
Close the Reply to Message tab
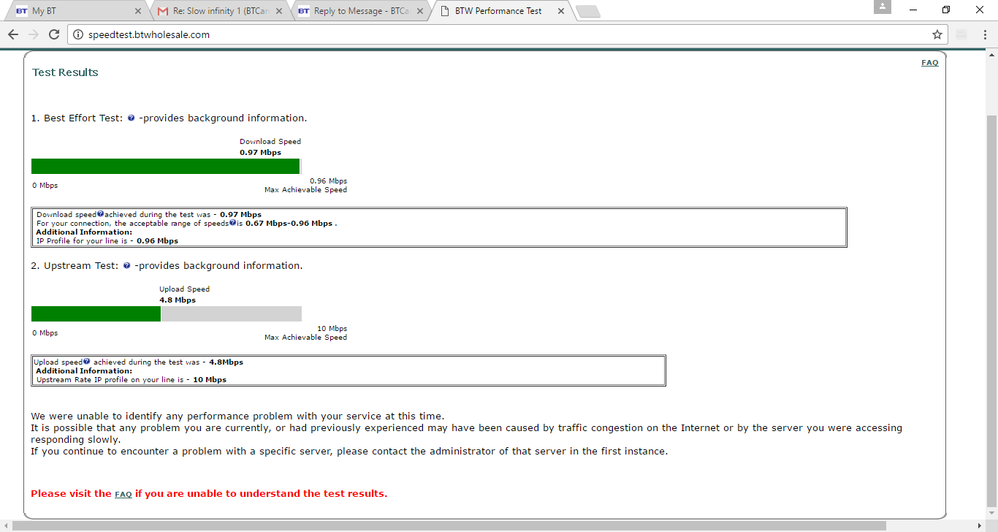pos(419,11)
